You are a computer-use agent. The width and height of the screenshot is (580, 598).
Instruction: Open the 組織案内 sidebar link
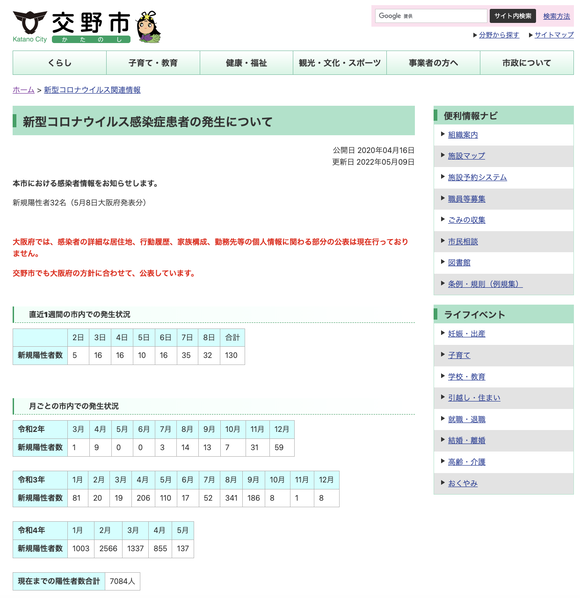tap(463, 135)
